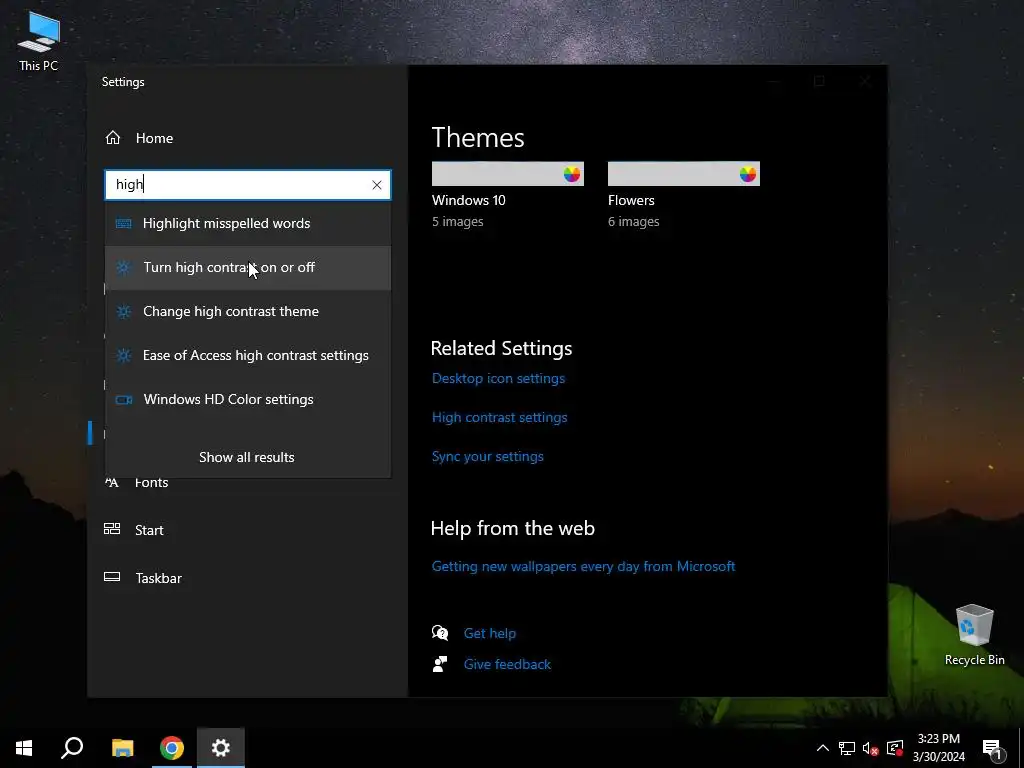Image resolution: width=1024 pixels, height=768 pixels.
Task: Go to Home in Settings
Action: coord(154,138)
